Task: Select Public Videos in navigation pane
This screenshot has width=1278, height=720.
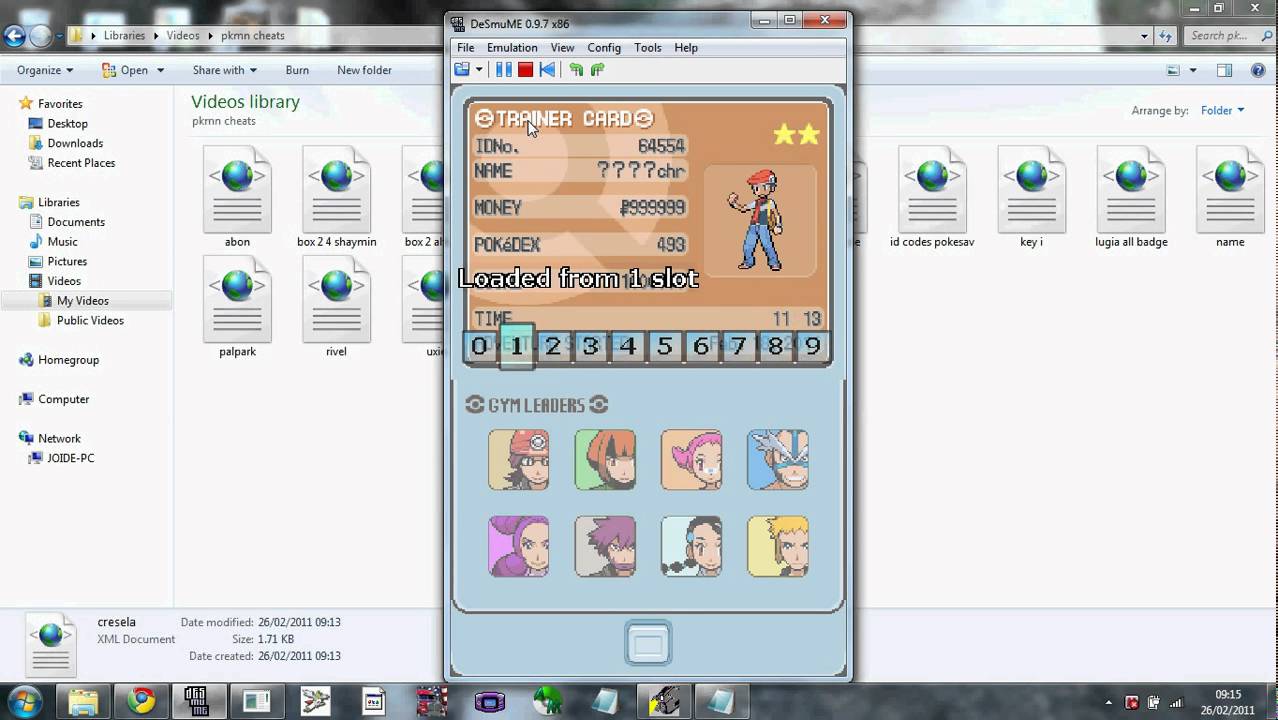Action: (90, 321)
